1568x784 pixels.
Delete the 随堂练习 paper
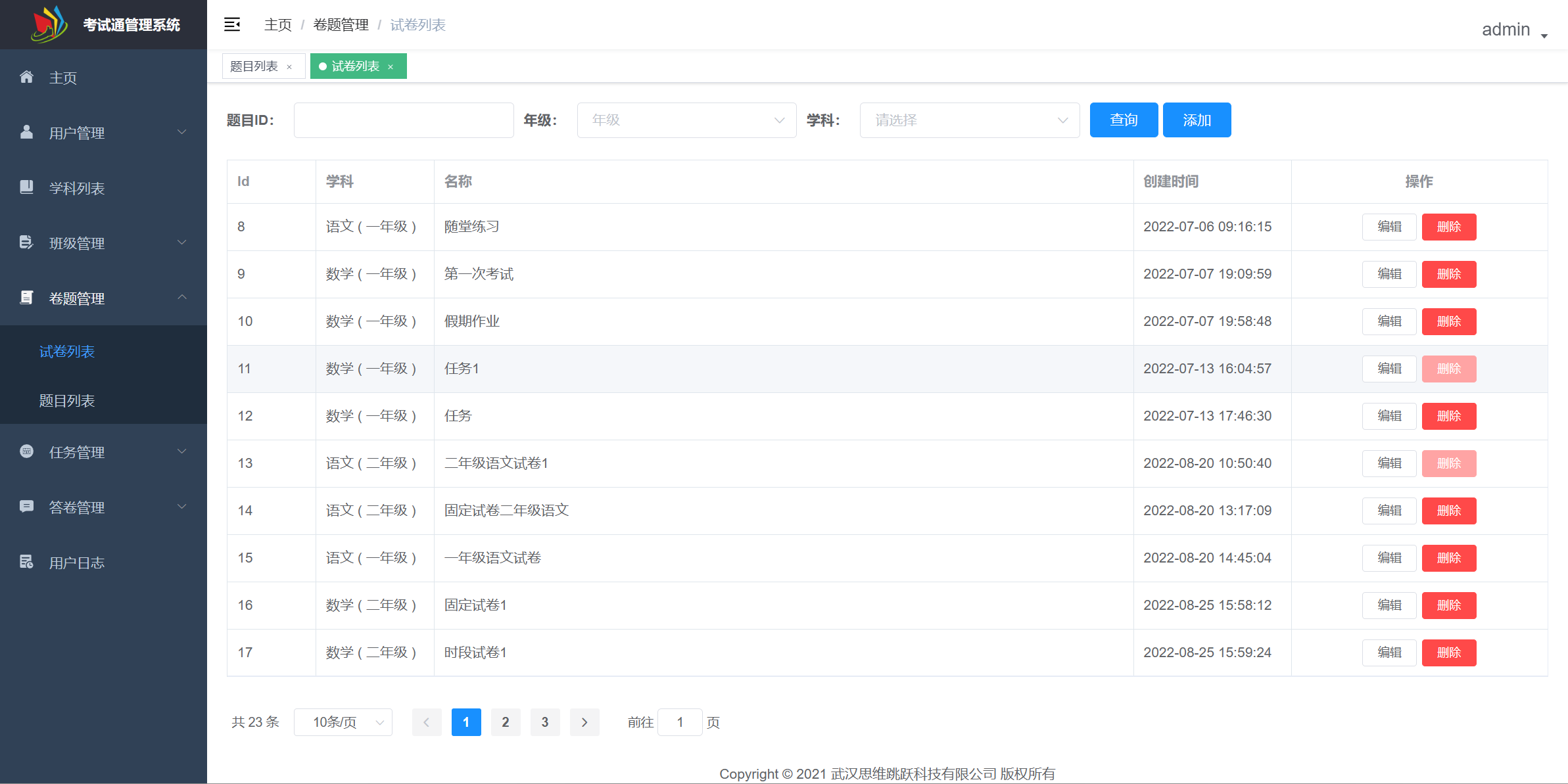1449,227
